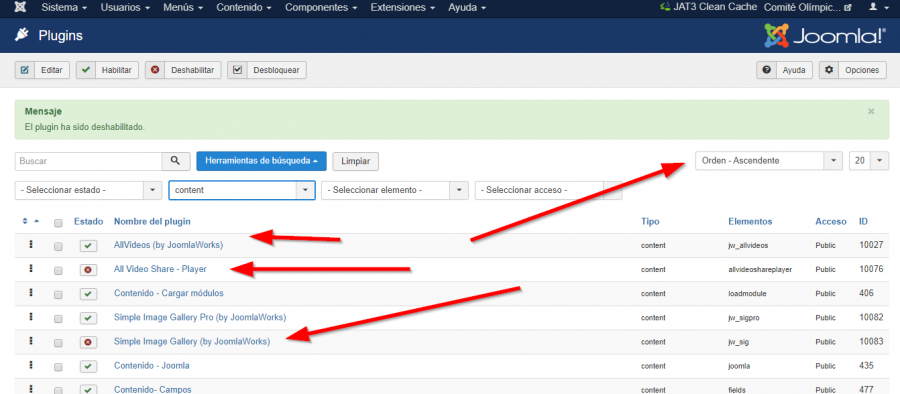Sort by Nombre del plugin column header
The width and height of the screenshot is (900, 394).
coord(152,221)
